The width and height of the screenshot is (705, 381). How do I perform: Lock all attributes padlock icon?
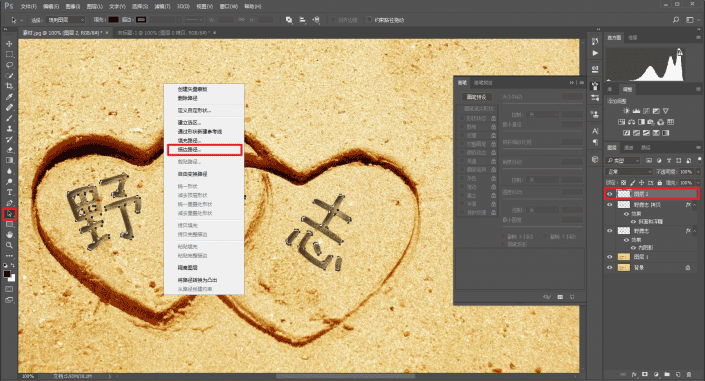coord(660,183)
